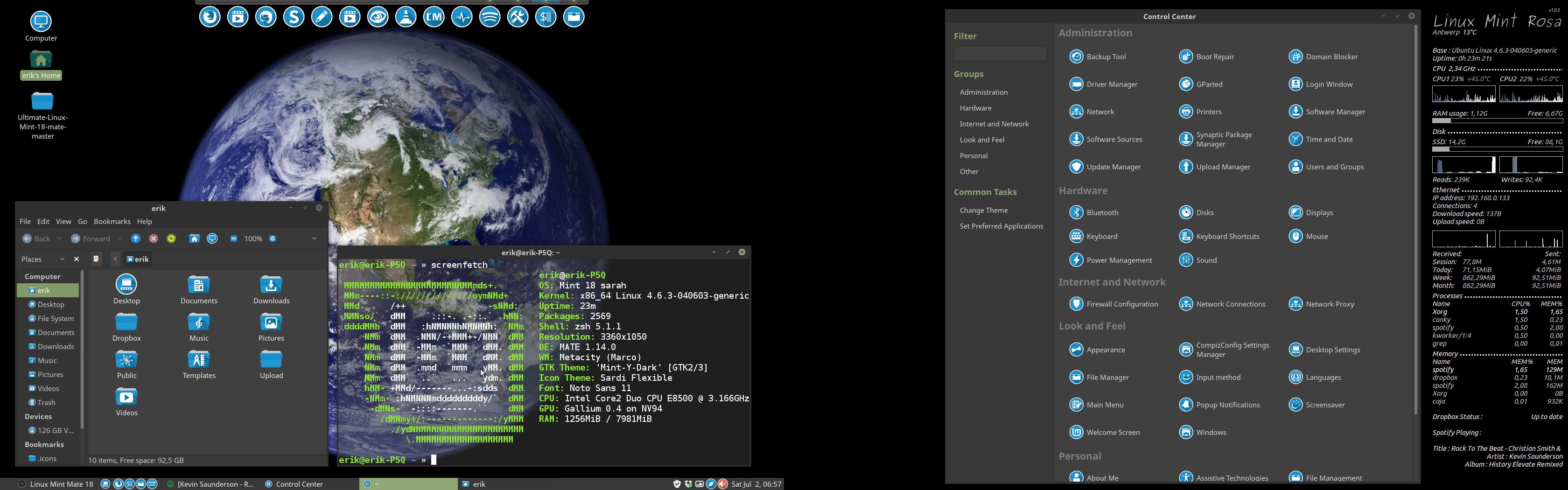Viewport: 1568px width, 490px height.
Task: Open the CM dock icon
Action: 434,17
